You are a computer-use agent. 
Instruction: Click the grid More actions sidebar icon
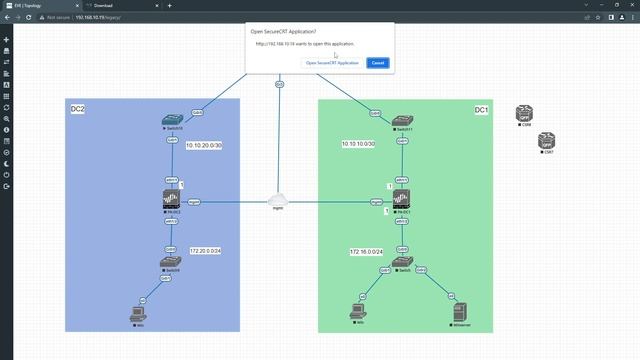(x=6, y=96)
